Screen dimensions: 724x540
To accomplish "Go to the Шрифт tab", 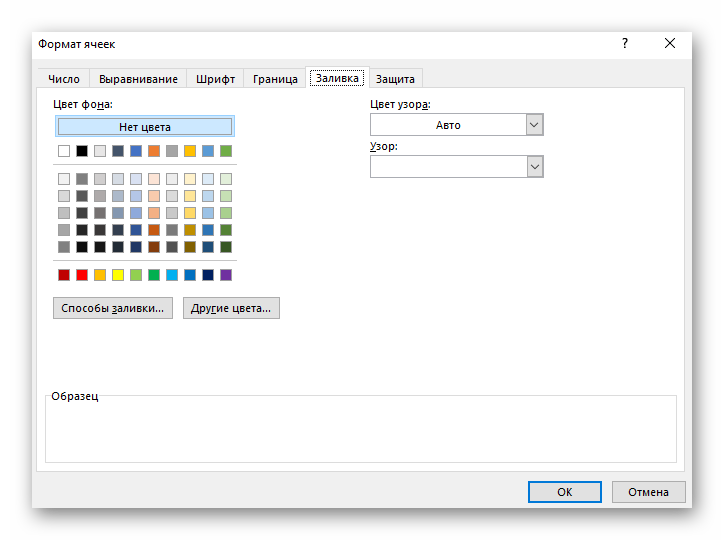I will tap(215, 79).
